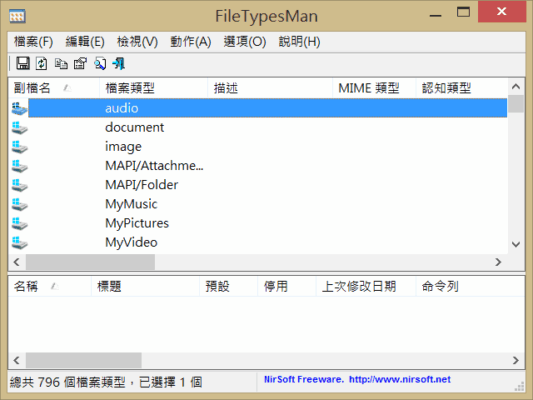Open the 檔案(F) menu
The height and width of the screenshot is (400, 533).
33,42
